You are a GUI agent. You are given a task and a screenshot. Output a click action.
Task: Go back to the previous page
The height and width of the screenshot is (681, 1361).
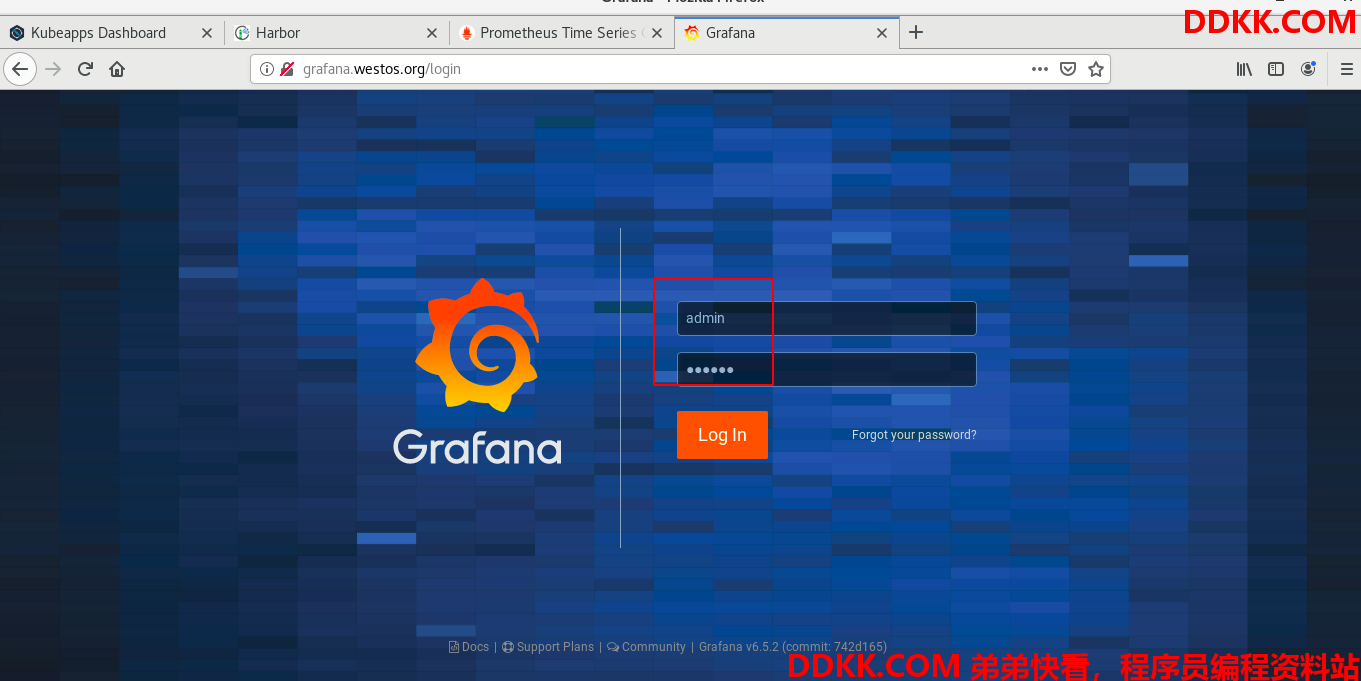21,69
